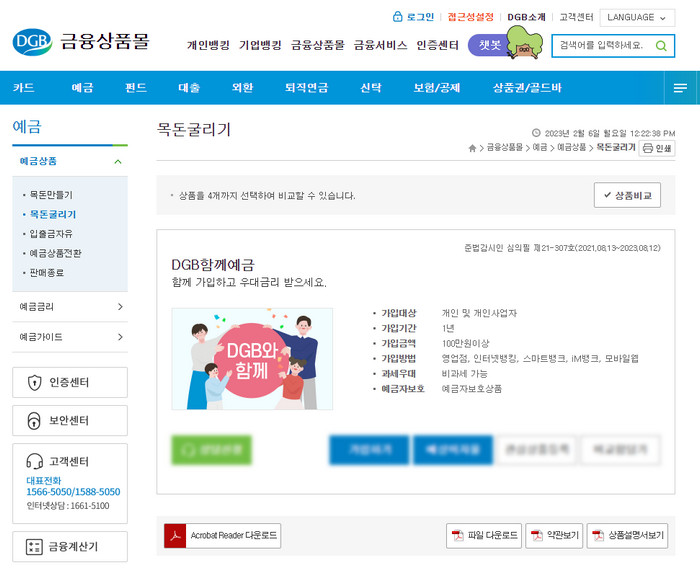This screenshot has height=576, width=700.
Task: Click the DGB와 함께 product image
Action: [x=252, y=359]
